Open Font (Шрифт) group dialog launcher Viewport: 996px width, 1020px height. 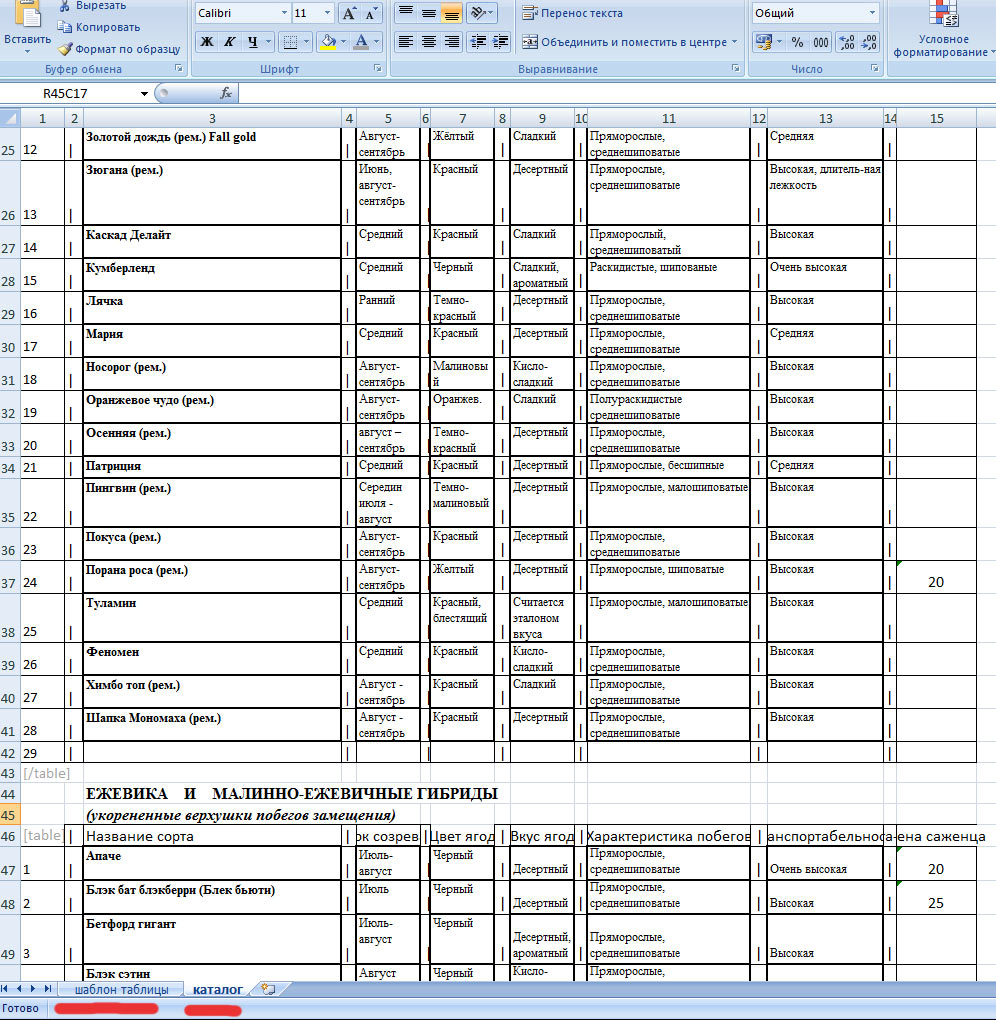[x=377, y=68]
